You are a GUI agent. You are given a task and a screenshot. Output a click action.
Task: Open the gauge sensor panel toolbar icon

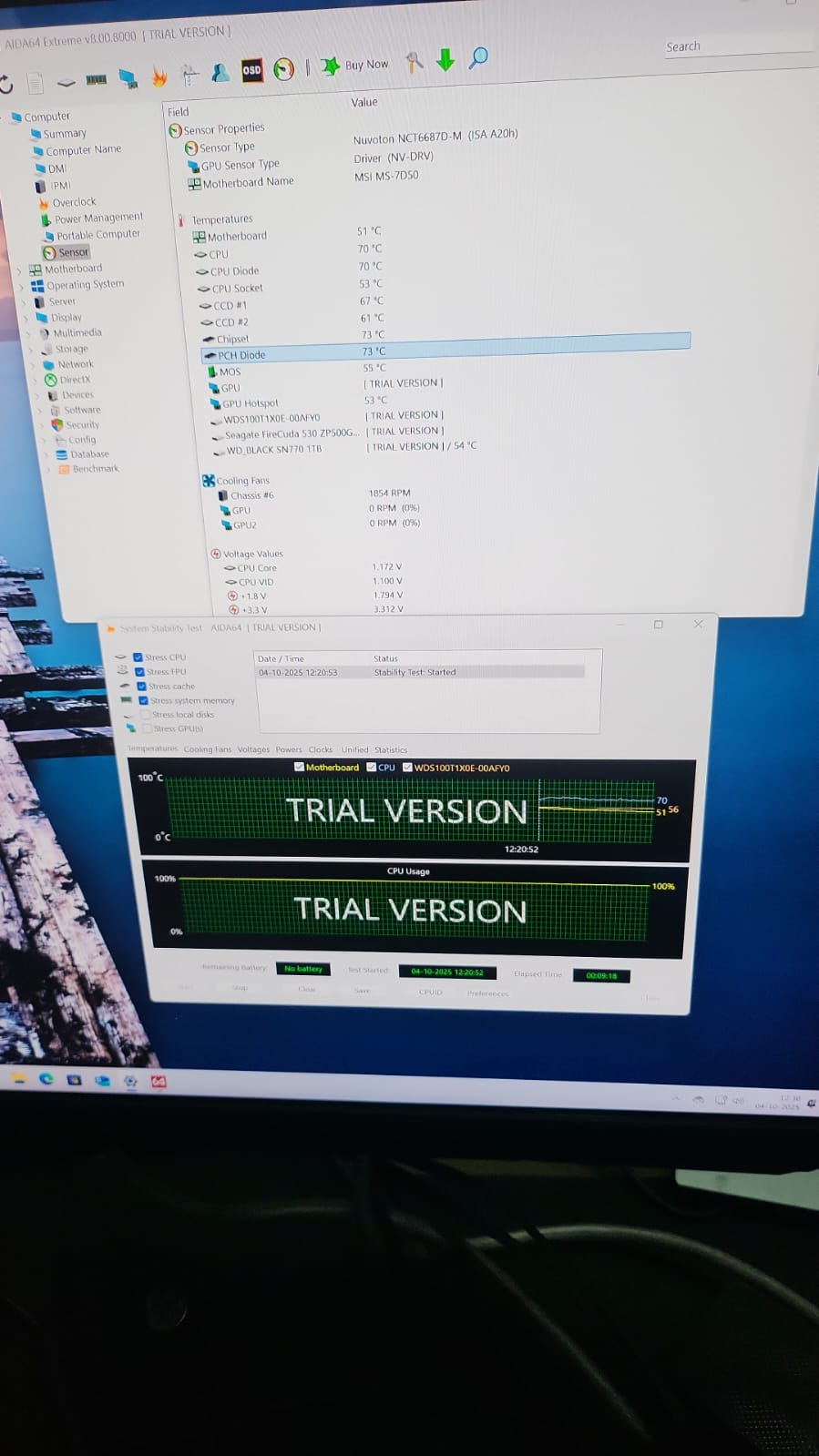[x=284, y=69]
